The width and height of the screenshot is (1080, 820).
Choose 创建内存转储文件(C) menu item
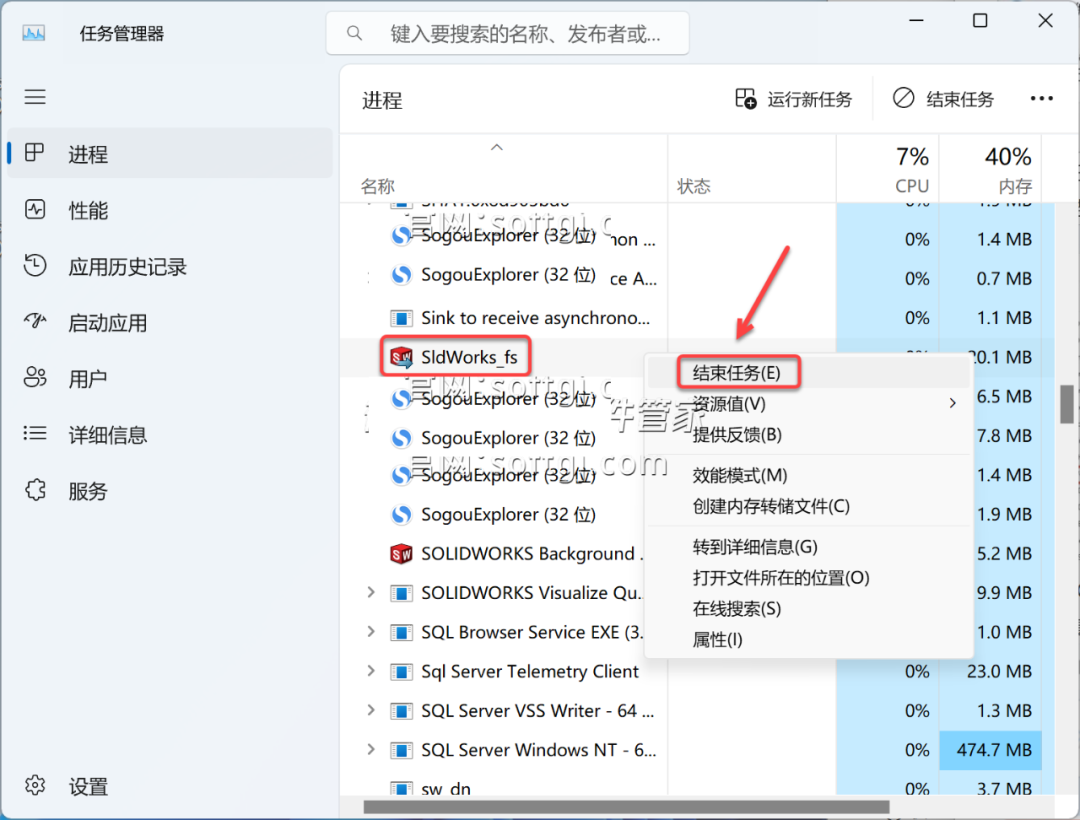[x=809, y=506]
